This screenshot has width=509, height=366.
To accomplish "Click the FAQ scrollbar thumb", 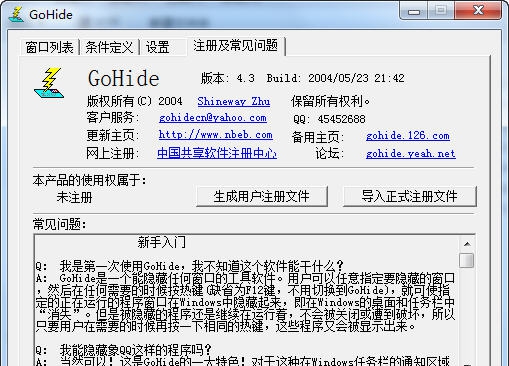I will pos(467,260).
